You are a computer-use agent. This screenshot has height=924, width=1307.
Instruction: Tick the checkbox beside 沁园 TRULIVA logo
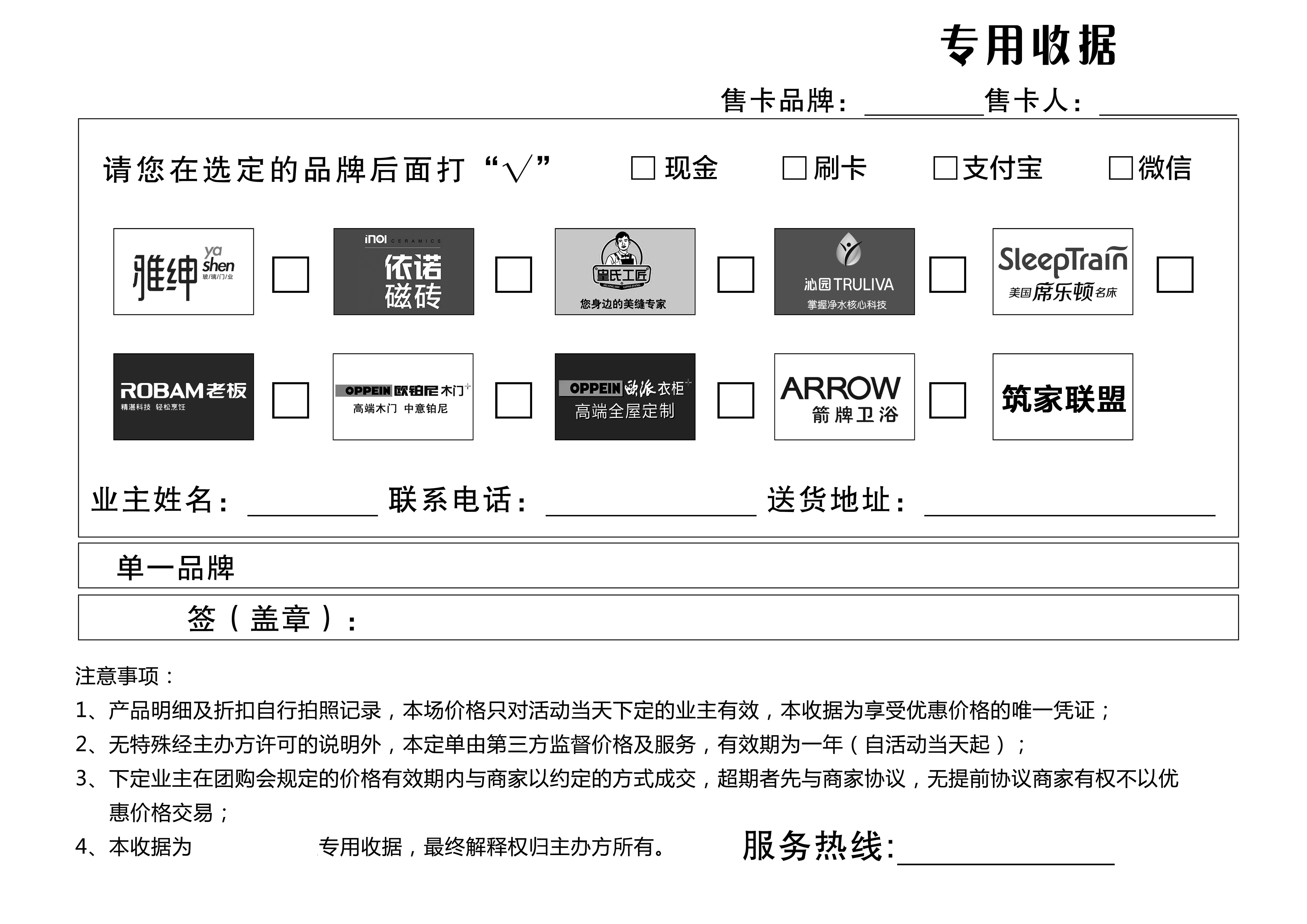947,275
